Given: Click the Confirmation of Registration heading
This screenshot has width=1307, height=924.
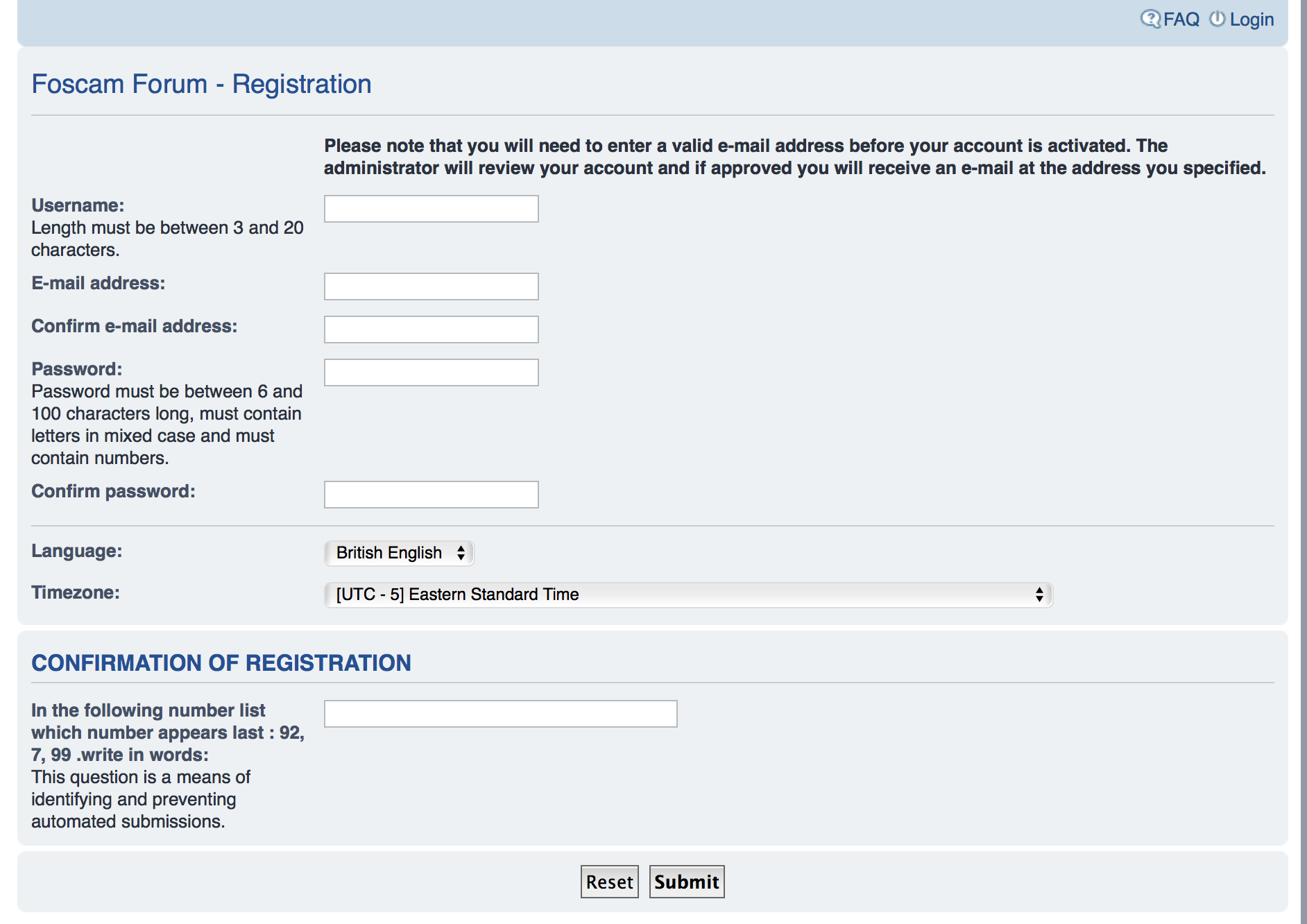Looking at the screenshot, I should (x=221, y=662).
